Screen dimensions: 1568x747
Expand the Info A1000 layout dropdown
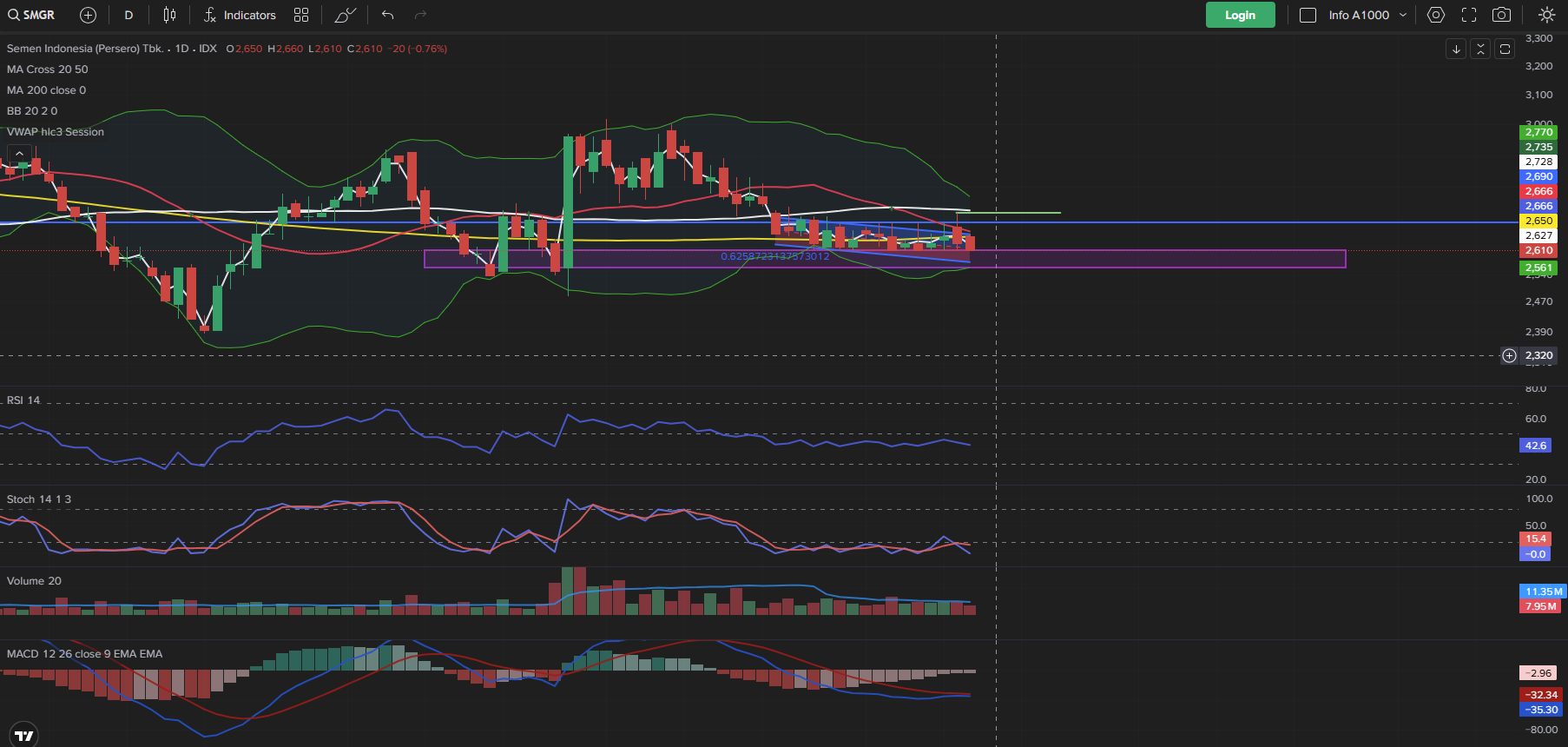coord(1403,15)
